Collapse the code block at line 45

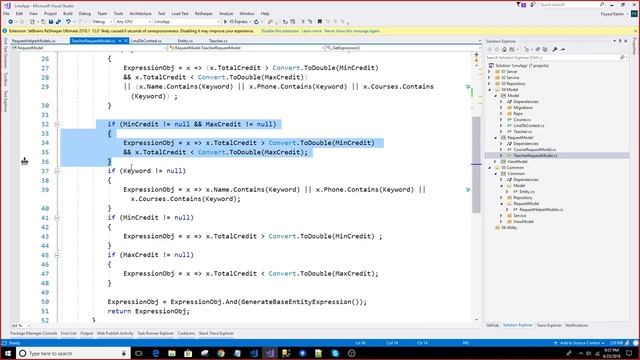(57, 255)
